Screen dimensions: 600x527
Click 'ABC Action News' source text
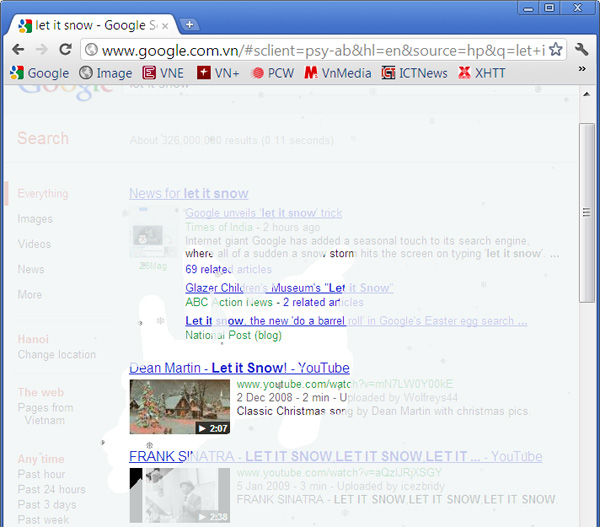click(229, 302)
